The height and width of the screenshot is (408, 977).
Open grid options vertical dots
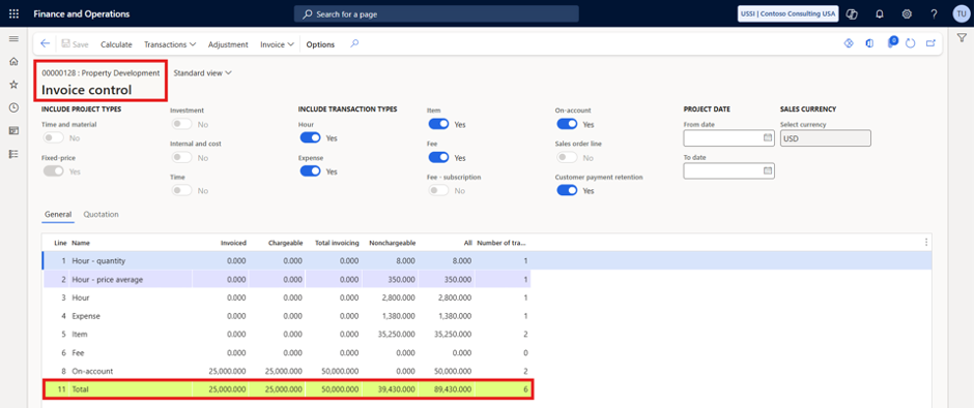[926, 242]
